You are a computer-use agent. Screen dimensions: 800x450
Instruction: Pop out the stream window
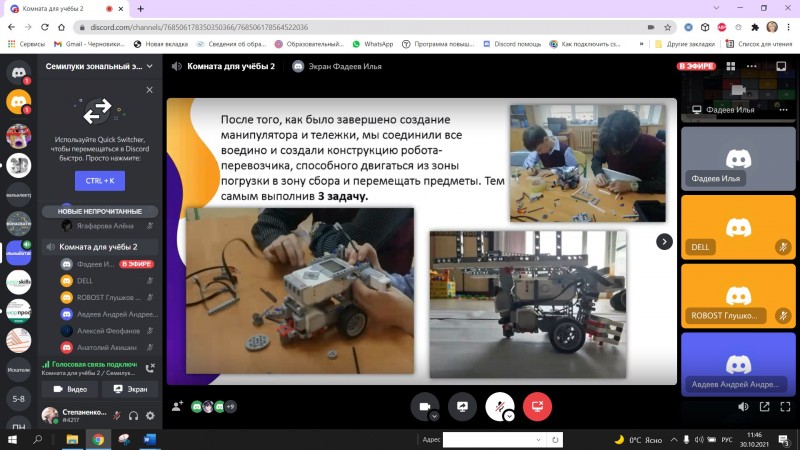[764, 407]
